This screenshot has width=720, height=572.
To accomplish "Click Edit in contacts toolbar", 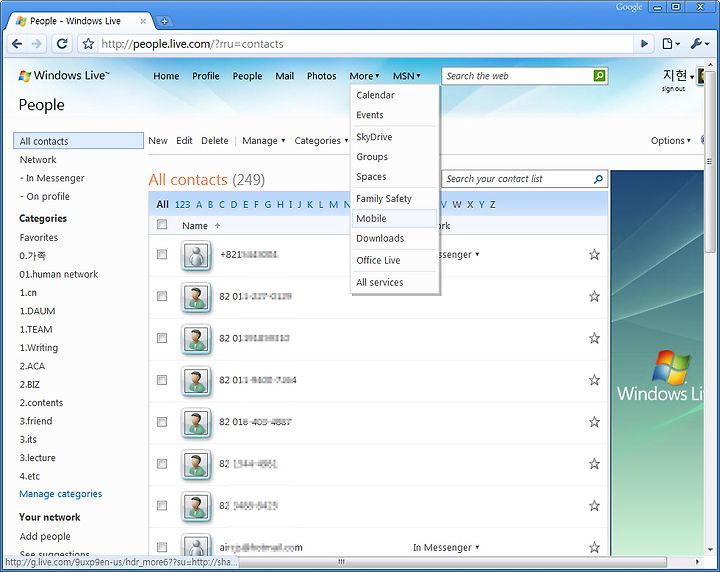I will (x=184, y=140).
